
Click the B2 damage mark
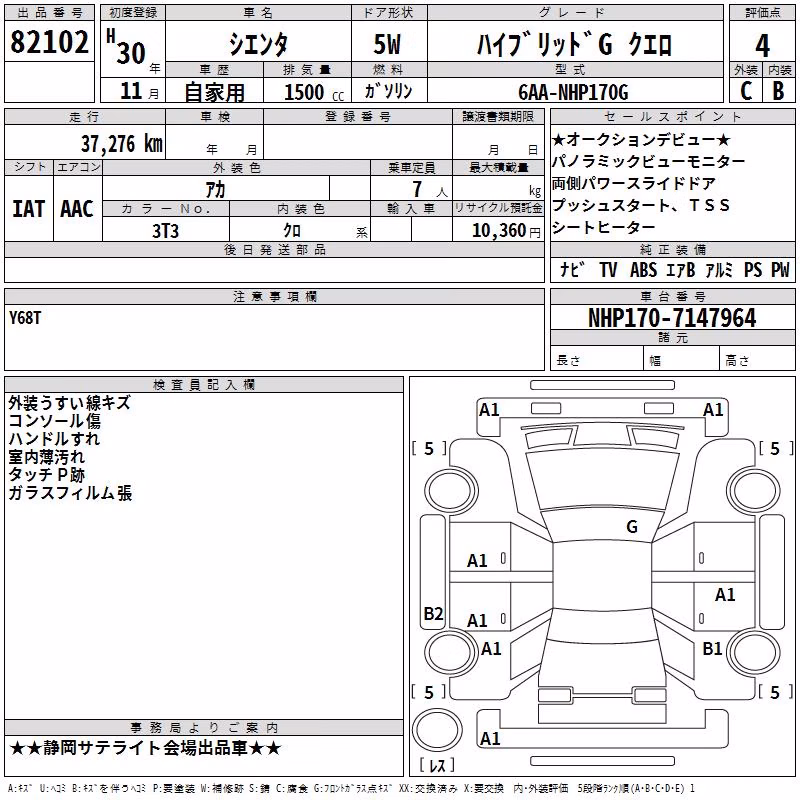[433, 613]
